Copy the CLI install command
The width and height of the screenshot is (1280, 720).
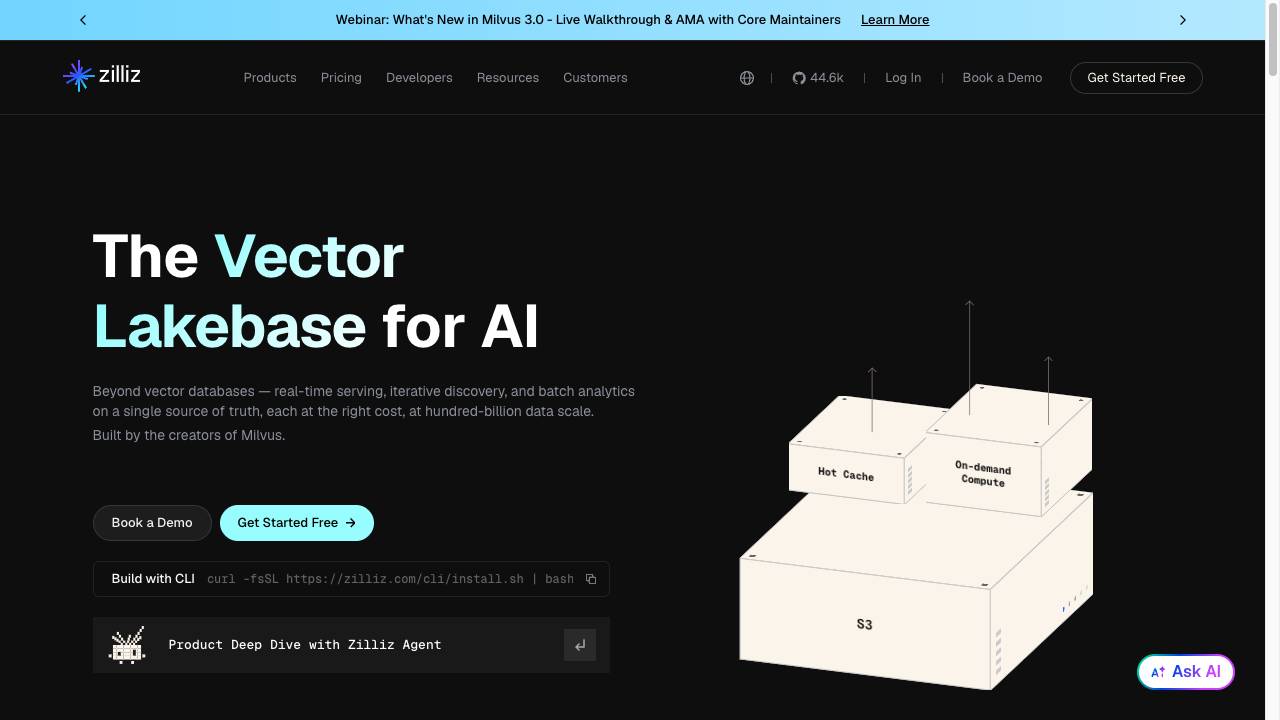pyautogui.click(x=591, y=579)
